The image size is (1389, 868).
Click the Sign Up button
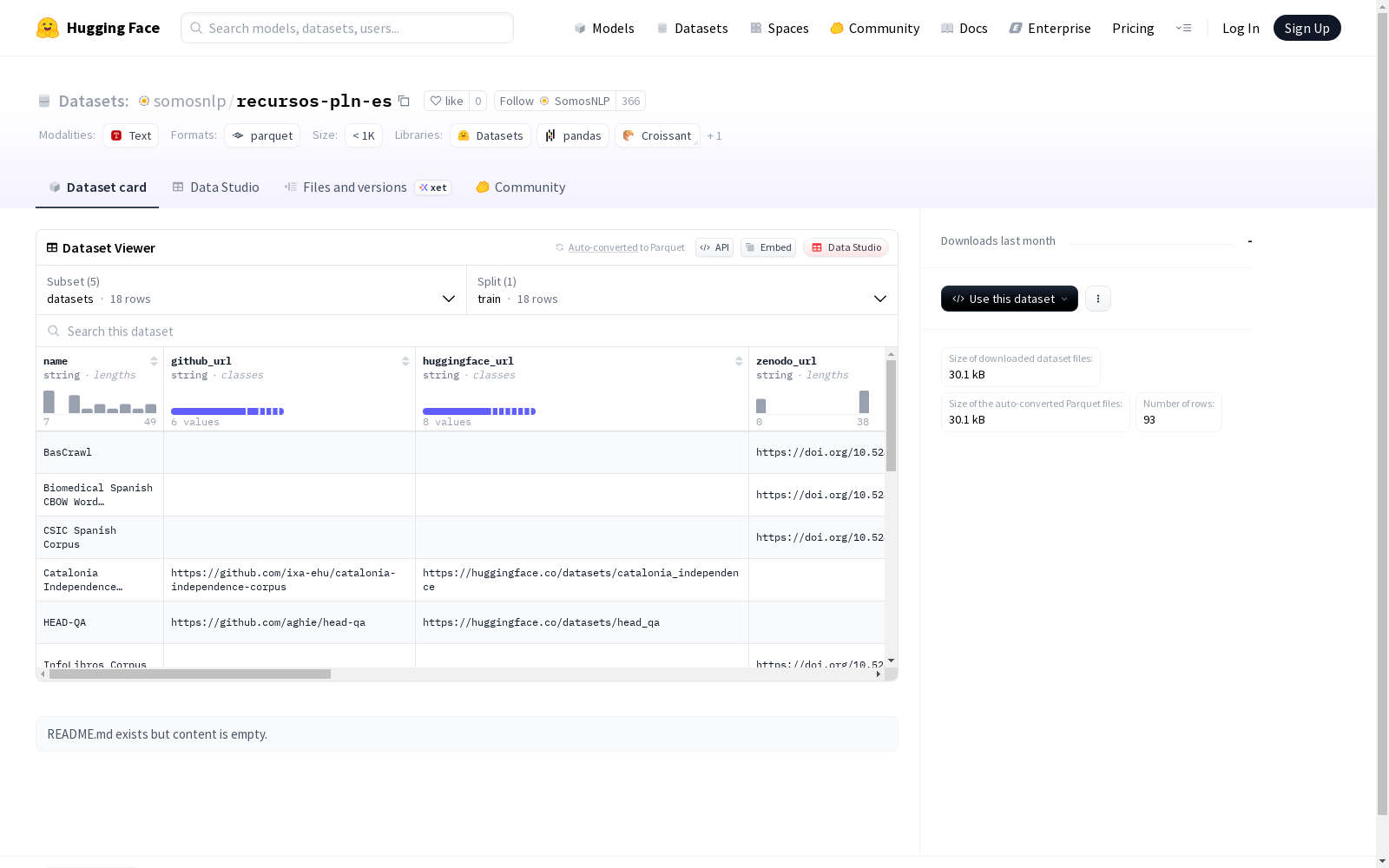(x=1307, y=28)
